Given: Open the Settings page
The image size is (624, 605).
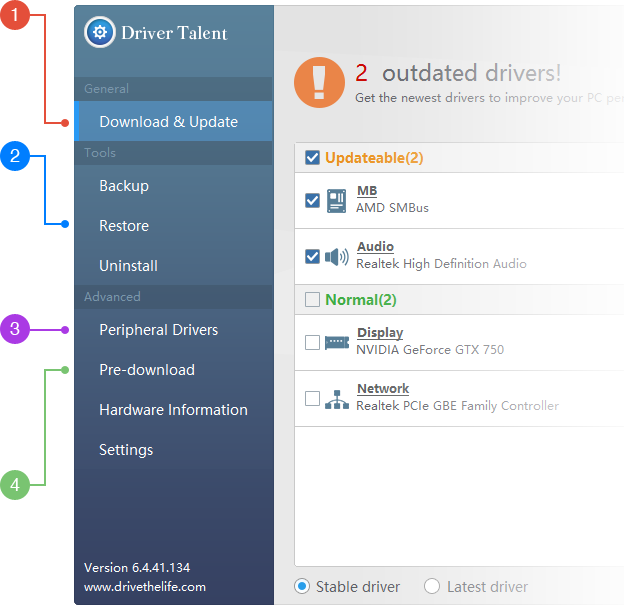Looking at the screenshot, I should click(x=174, y=450).
